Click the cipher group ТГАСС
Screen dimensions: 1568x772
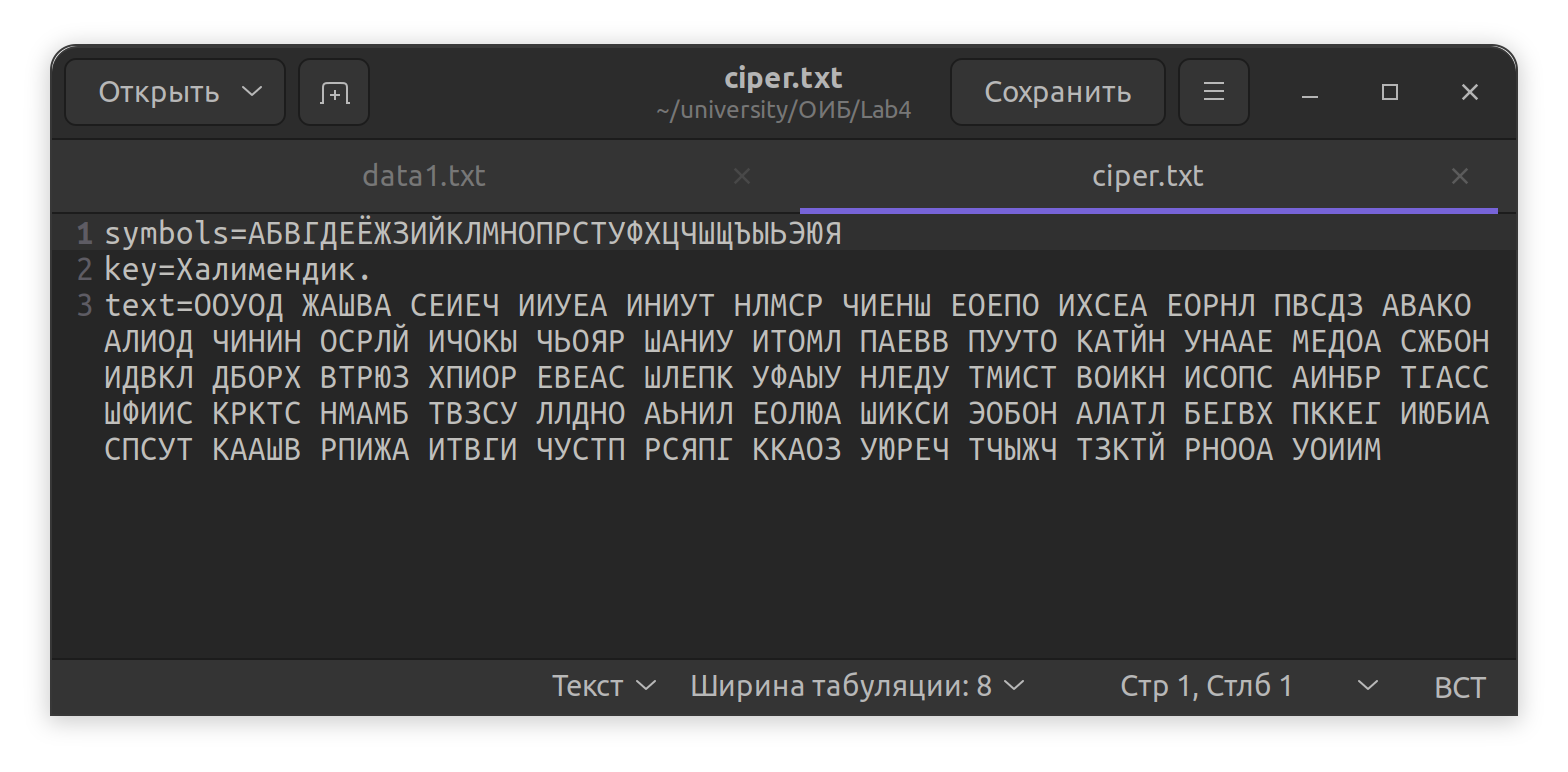[x=1445, y=378]
